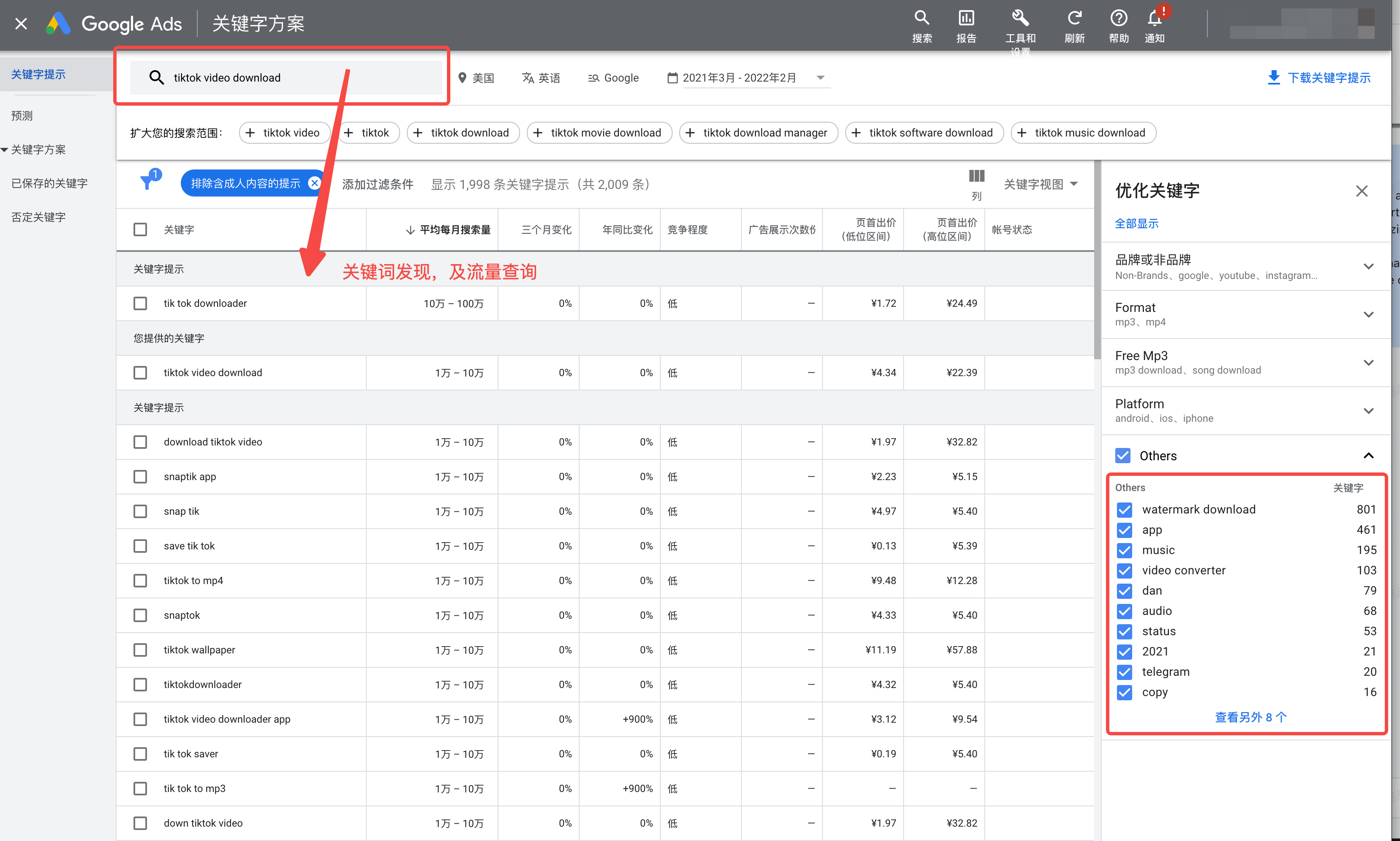1400x841 pixels.
Task: Sort by 竞争程度 column header
Action: click(x=688, y=229)
